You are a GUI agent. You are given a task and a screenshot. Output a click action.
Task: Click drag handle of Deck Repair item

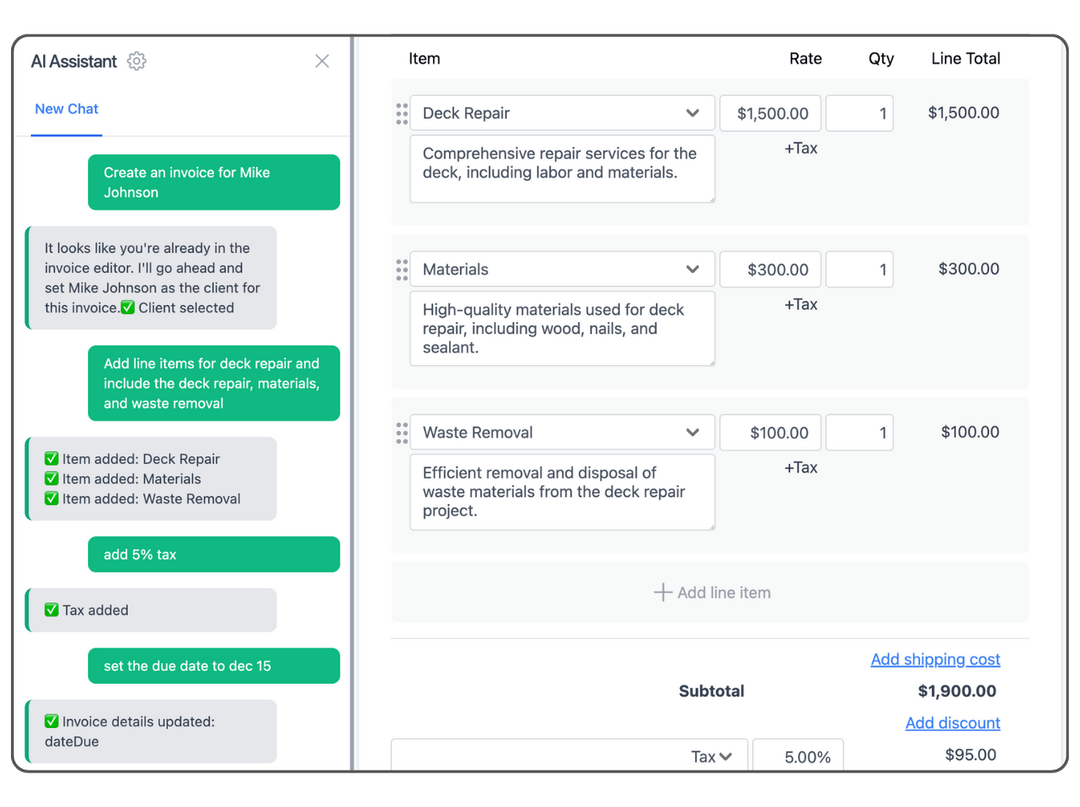click(401, 113)
